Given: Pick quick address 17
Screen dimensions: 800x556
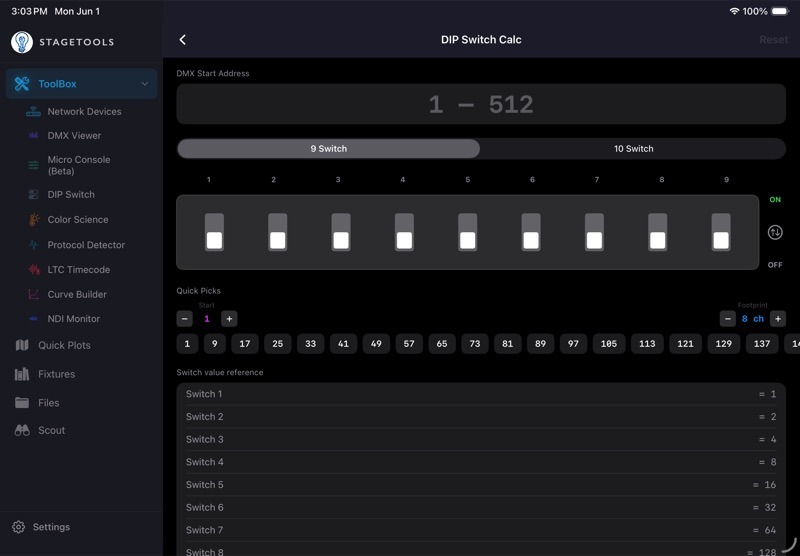Looking at the screenshot, I should [x=245, y=344].
